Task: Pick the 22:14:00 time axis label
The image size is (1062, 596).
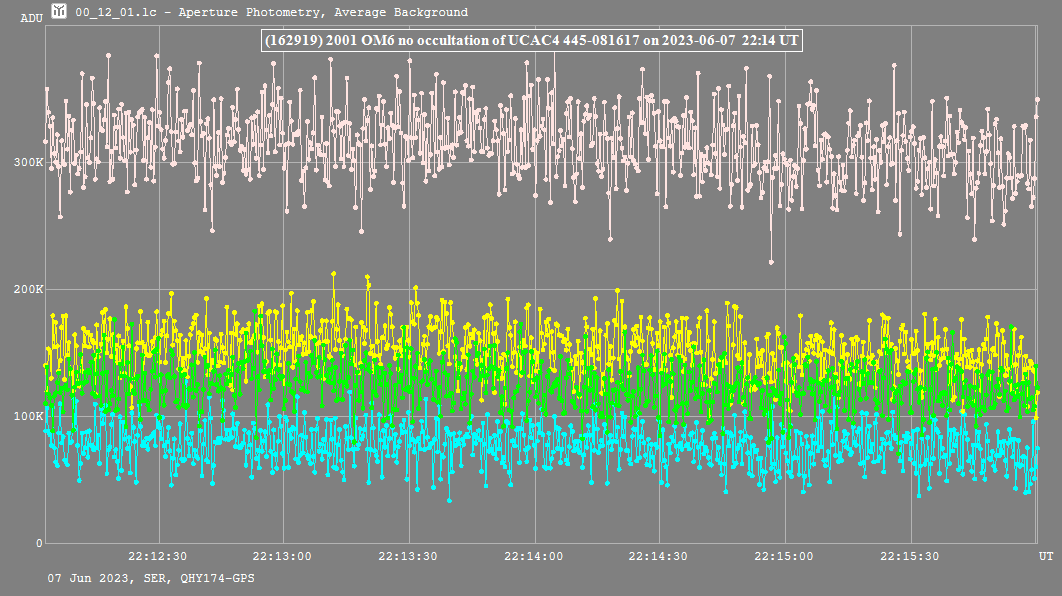Action: pyautogui.click(x=534, y=556)
